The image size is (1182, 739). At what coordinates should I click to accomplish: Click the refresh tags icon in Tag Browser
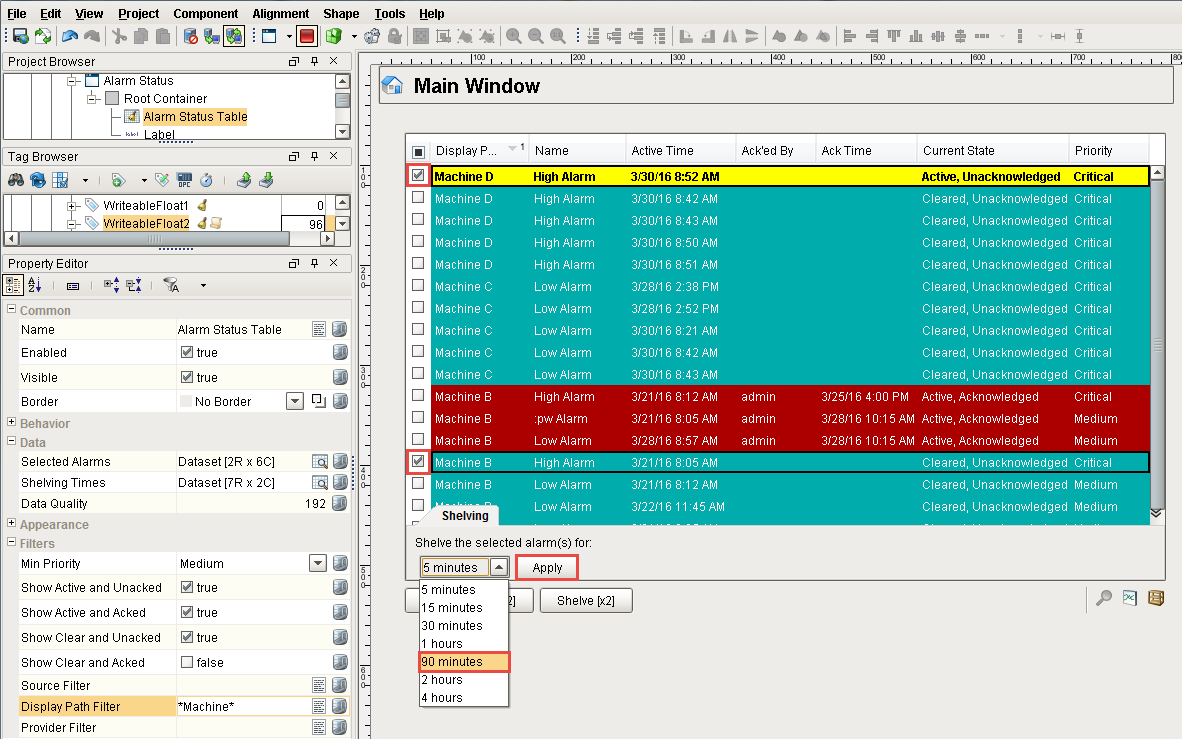pyautogui.click(x=37, y=179)
